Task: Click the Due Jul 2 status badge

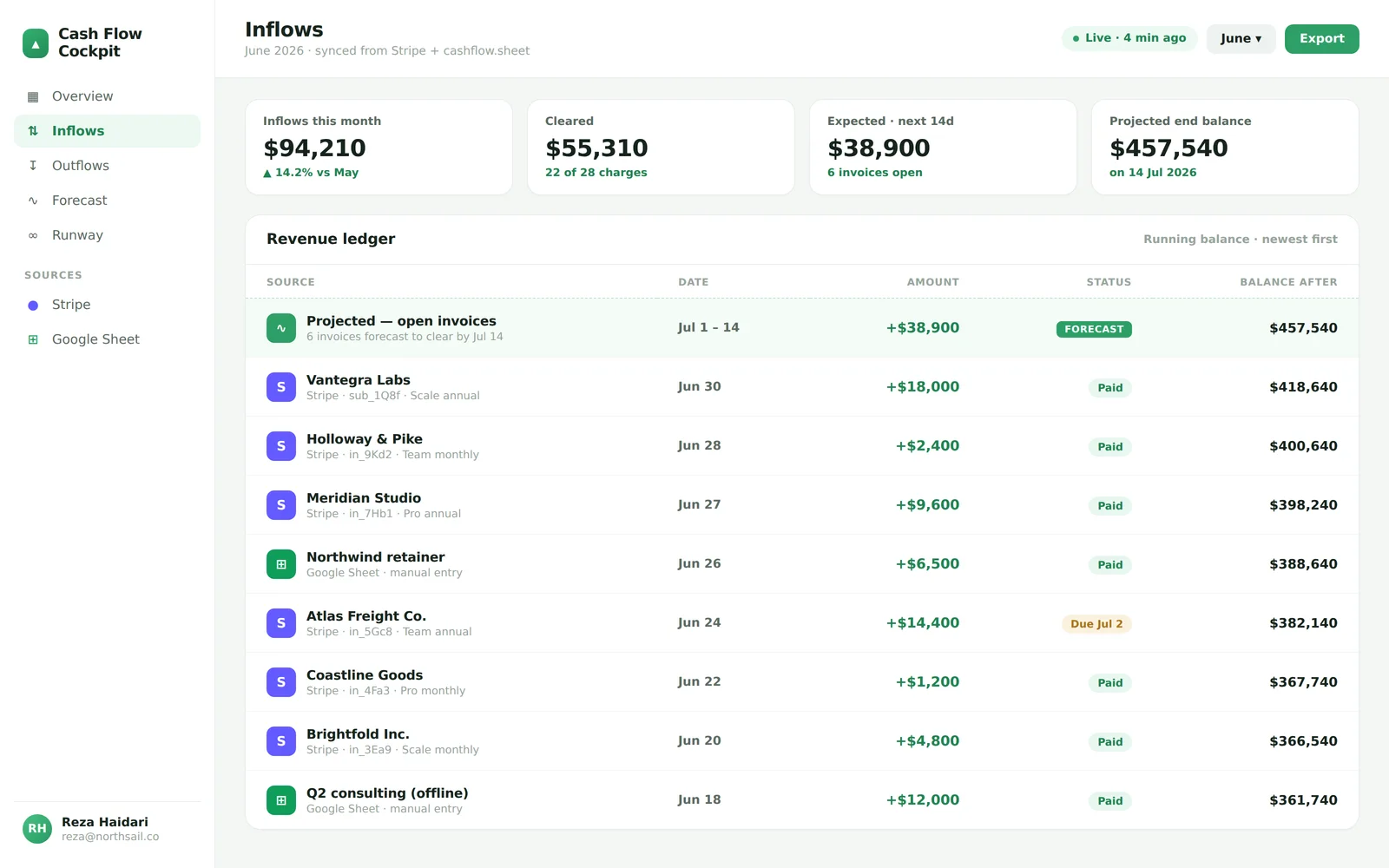Action: click(1096, 623)
